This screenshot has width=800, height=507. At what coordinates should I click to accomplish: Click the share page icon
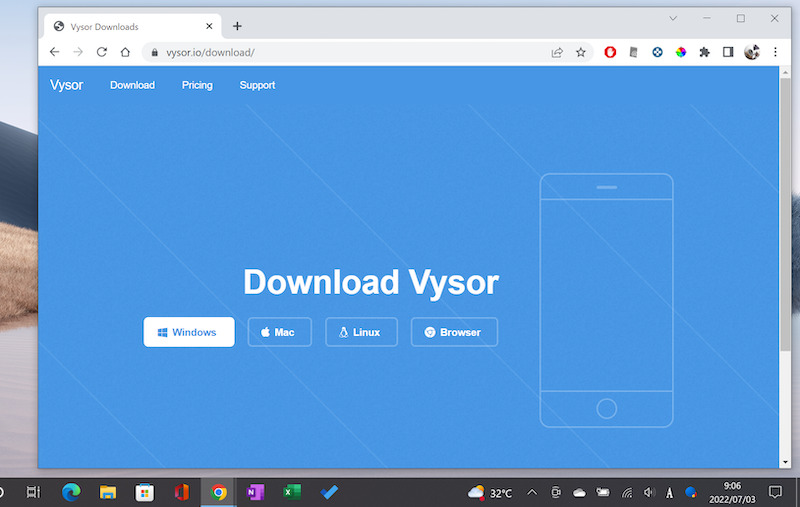(x=557, y=52)
